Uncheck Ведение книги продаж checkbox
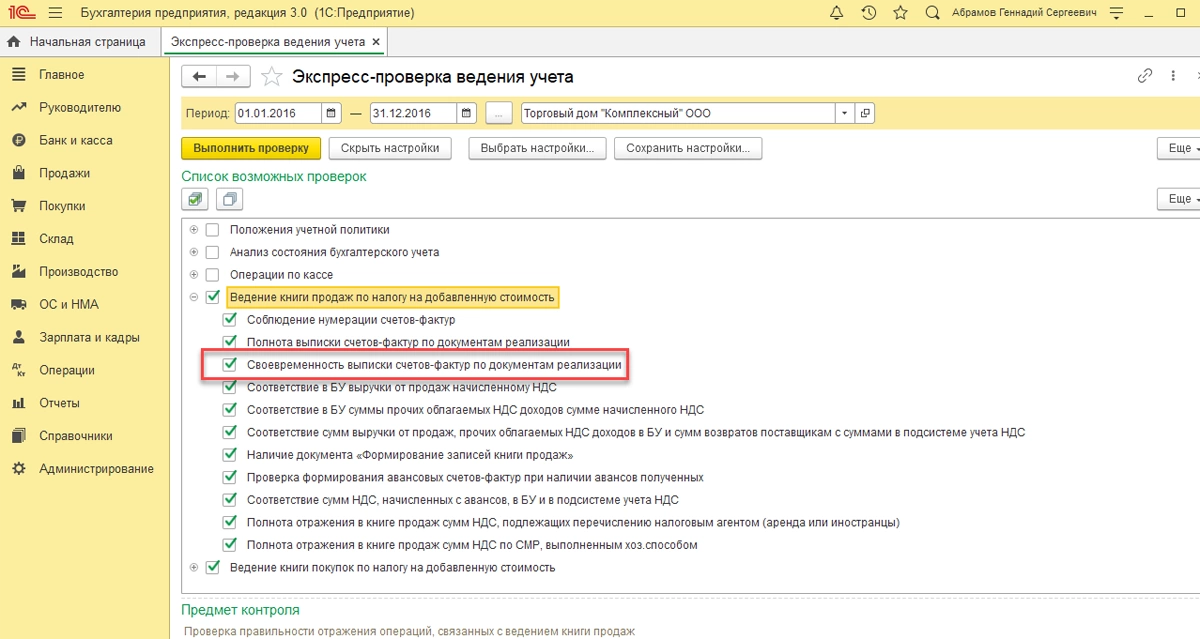The height and width of the screenshot is (639, 1200). tap(212, 297)
